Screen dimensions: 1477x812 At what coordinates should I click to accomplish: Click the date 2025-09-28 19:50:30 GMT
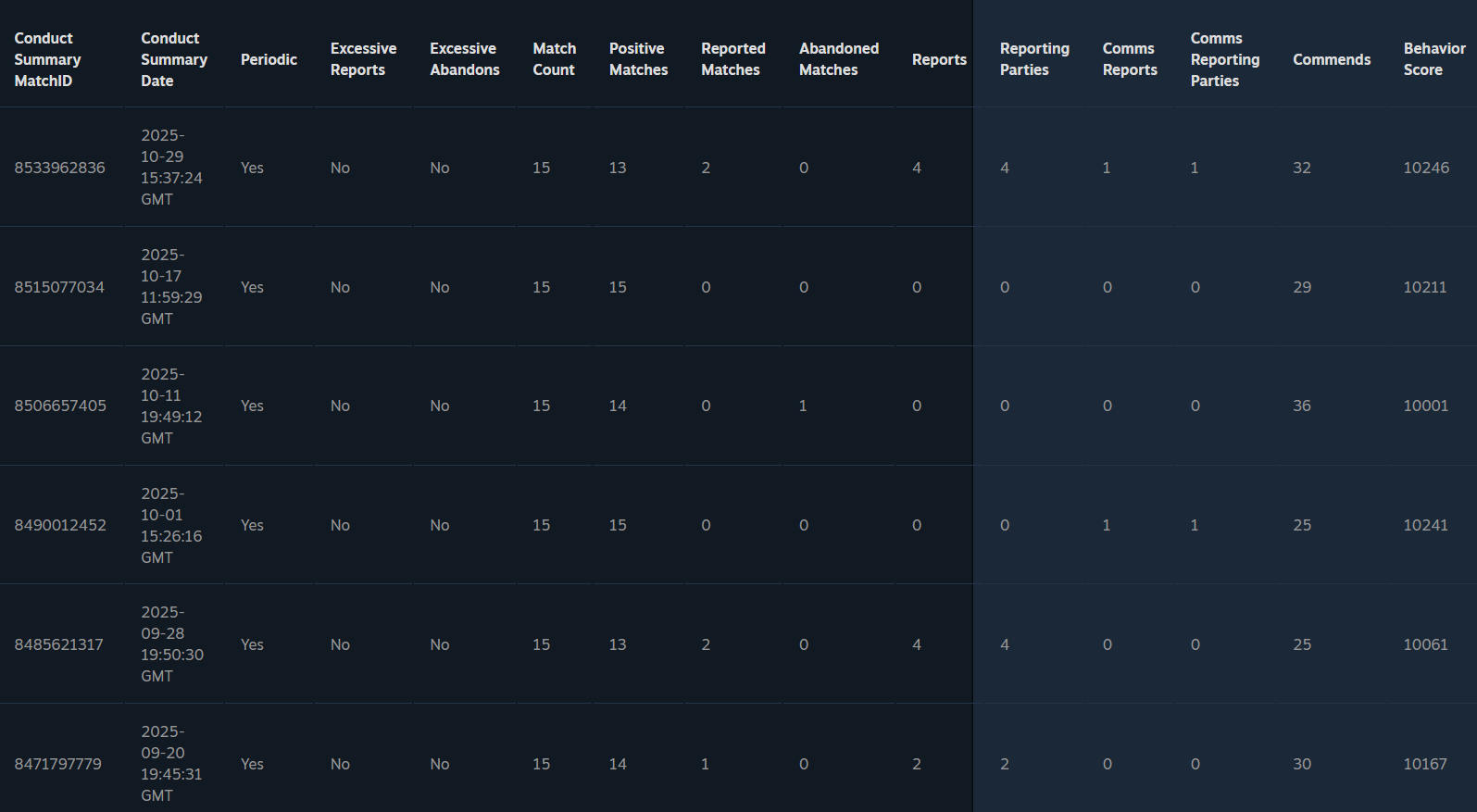click(172, 644)
